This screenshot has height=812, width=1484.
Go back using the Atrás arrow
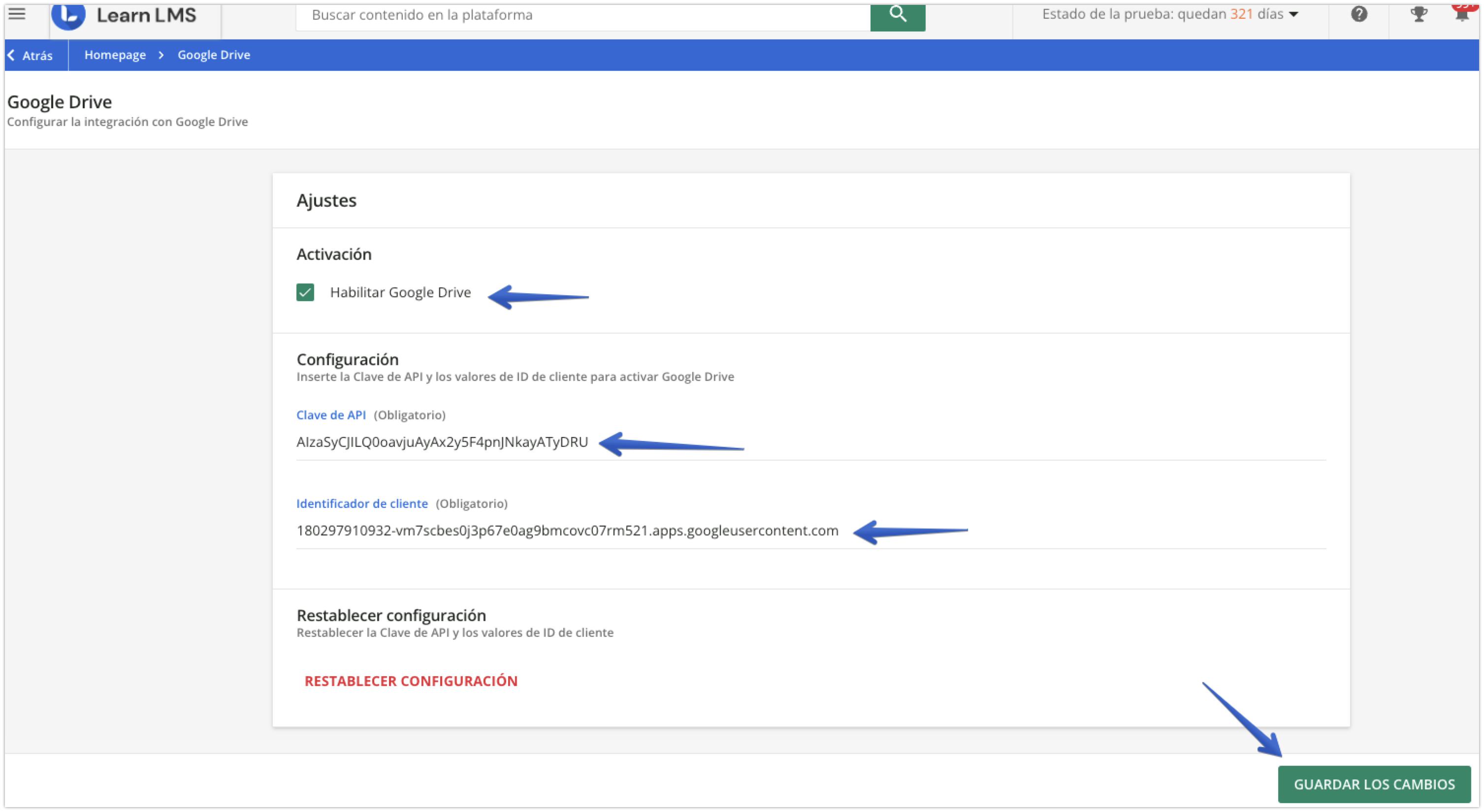coord(30,55)
